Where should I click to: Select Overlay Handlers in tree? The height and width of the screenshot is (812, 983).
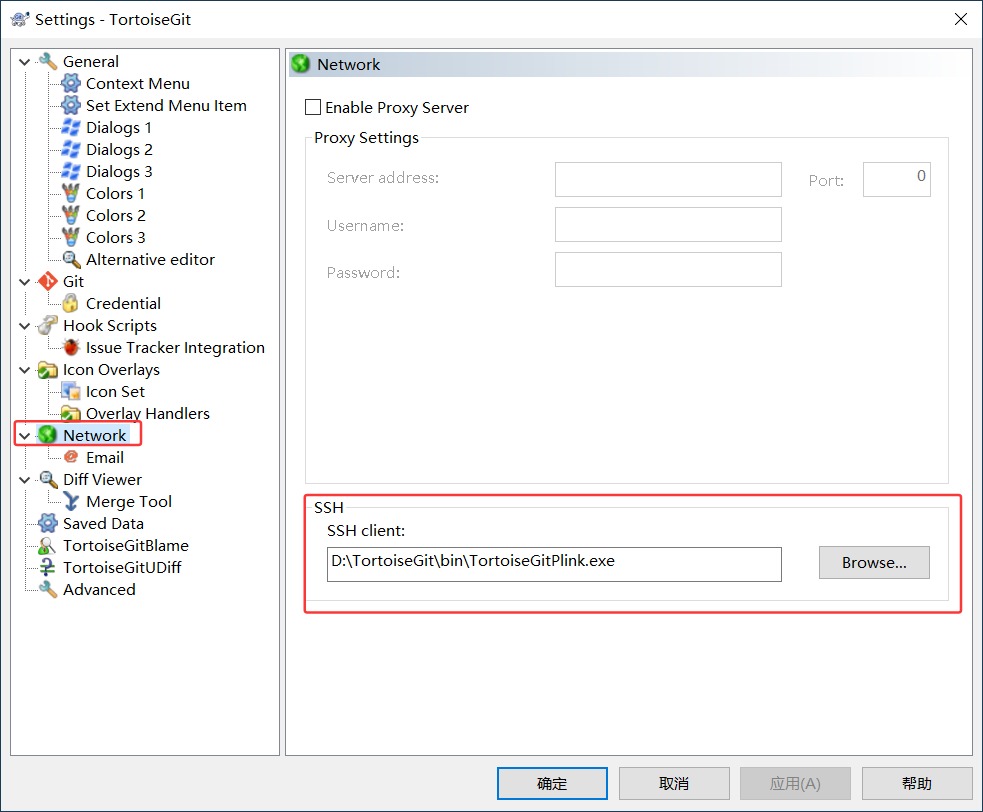coord(147,413)
